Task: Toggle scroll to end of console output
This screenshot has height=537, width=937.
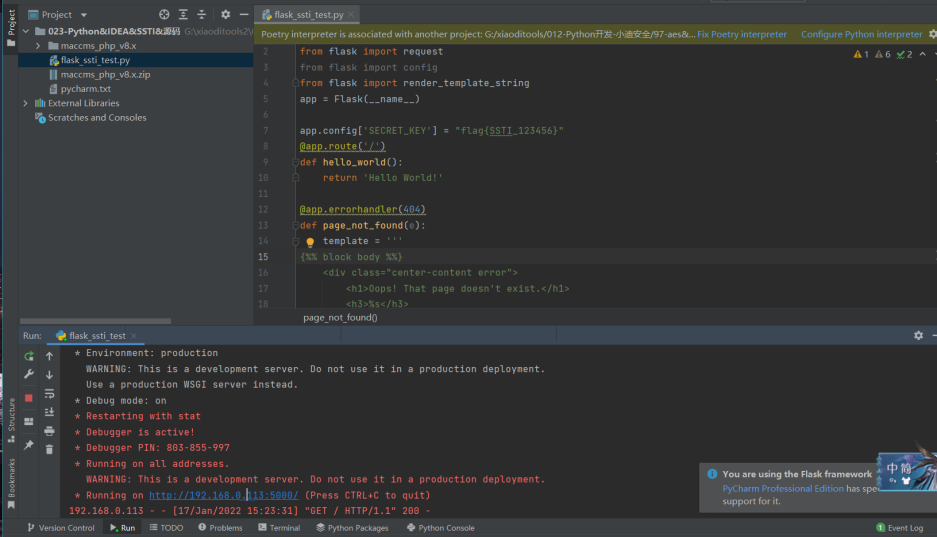Action: tap(50, 412)
